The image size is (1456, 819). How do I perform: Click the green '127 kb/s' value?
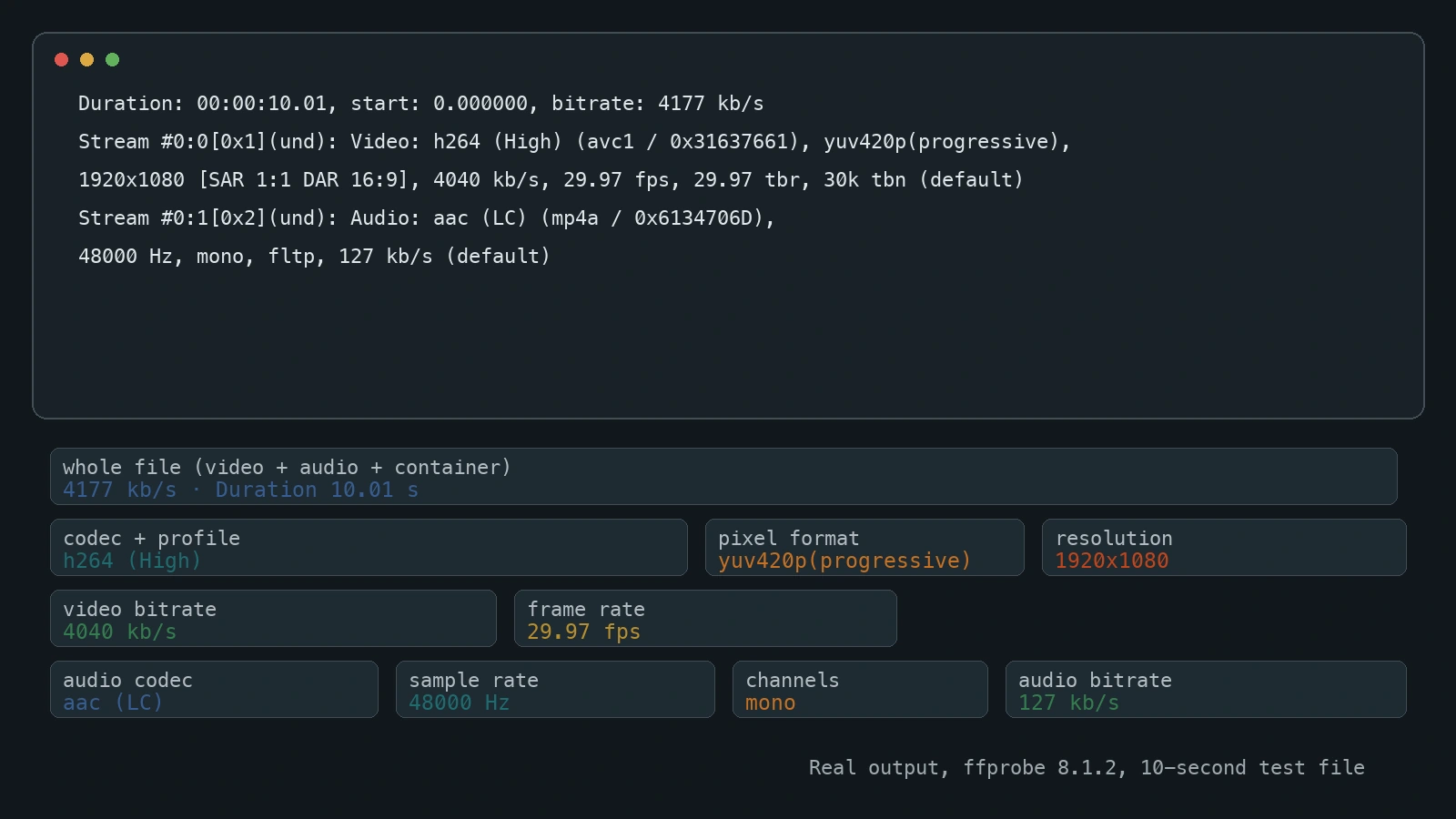[x=1068, y=703]
